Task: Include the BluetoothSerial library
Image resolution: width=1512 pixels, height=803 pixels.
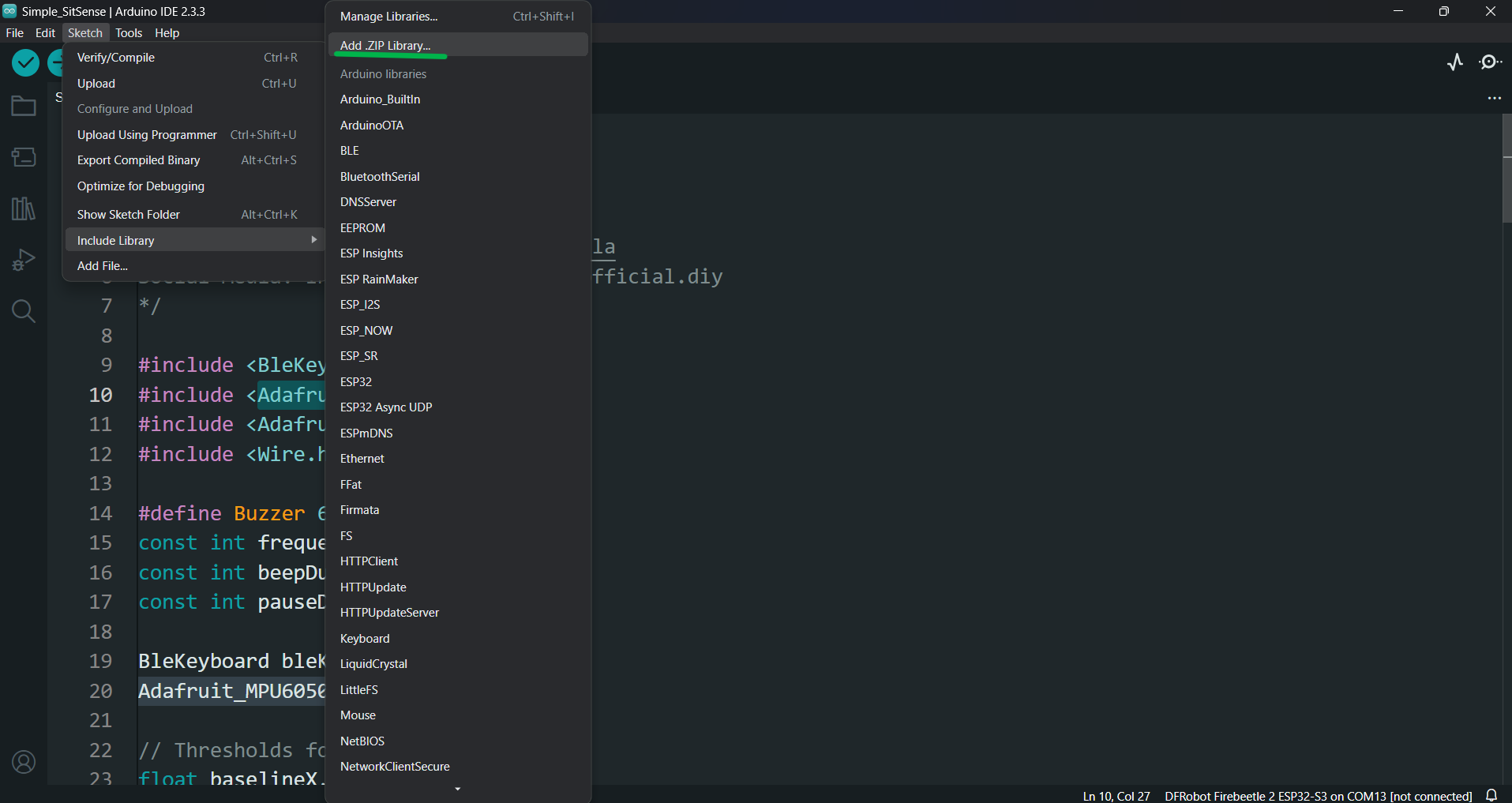Action: tap(458, 177)
